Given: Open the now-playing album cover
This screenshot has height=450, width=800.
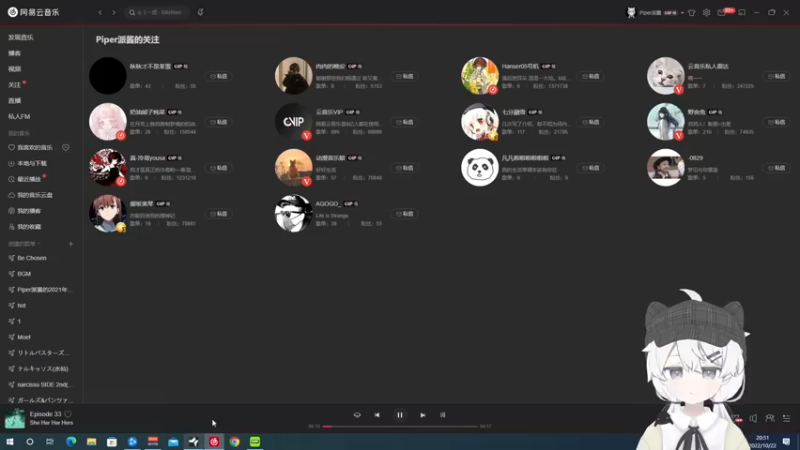Looking at the screenshot, I should click(15, 418).
